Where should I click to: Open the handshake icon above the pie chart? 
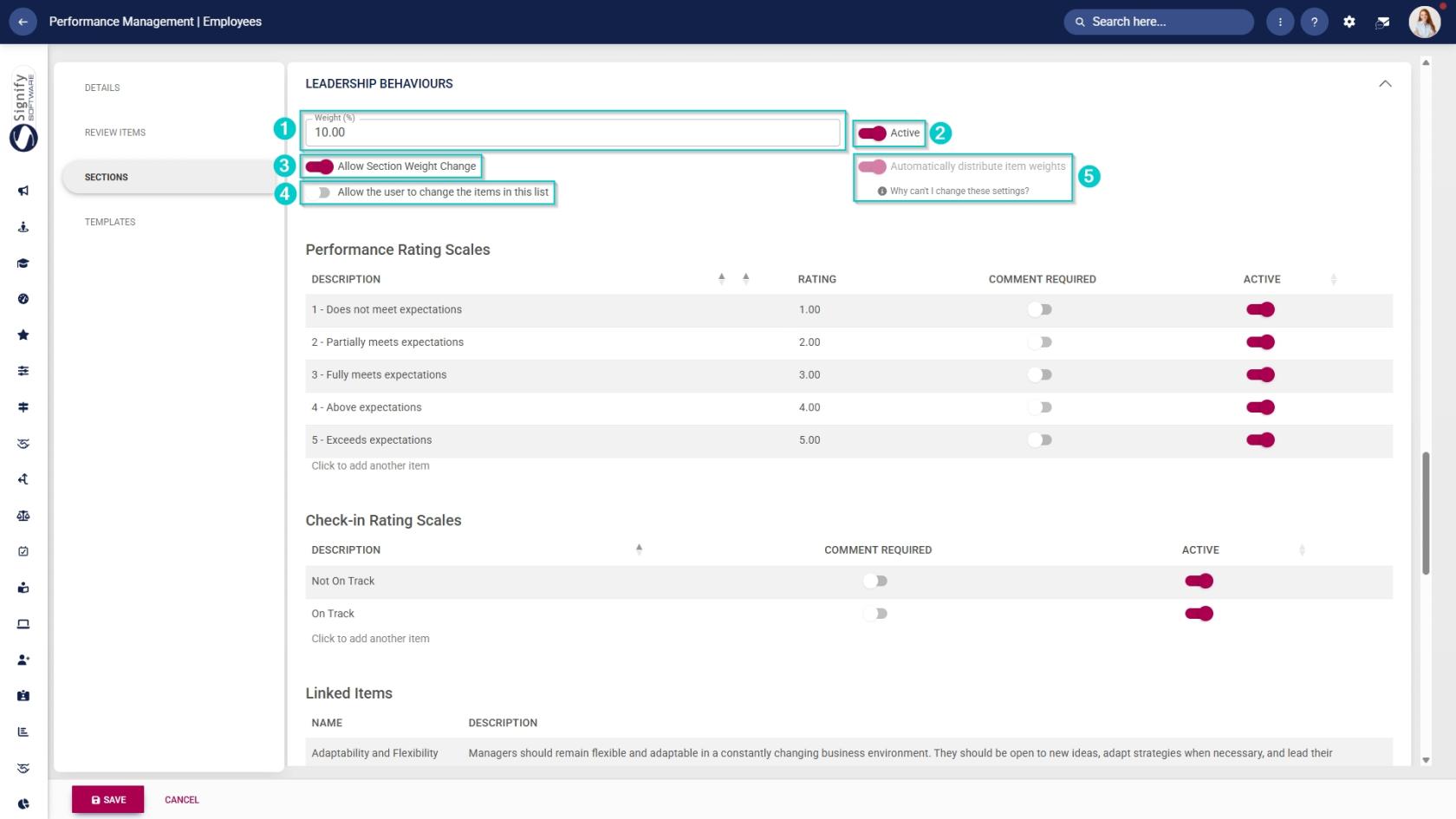pyautogui.click(x=23, y=768)
